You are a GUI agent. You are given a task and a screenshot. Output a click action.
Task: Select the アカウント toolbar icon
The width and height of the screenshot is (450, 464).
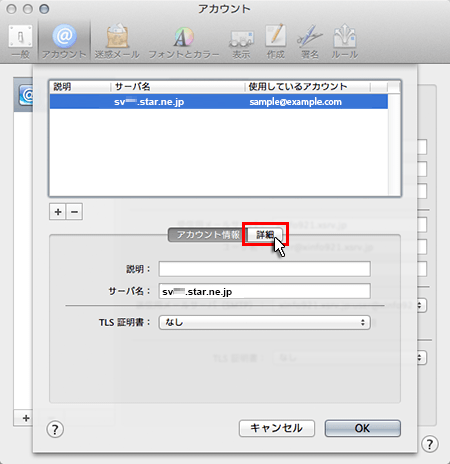(64, 41)
